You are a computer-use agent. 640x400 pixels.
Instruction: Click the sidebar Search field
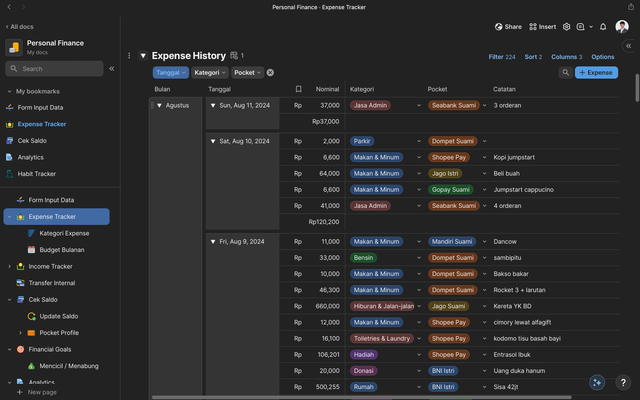(54, 69)
